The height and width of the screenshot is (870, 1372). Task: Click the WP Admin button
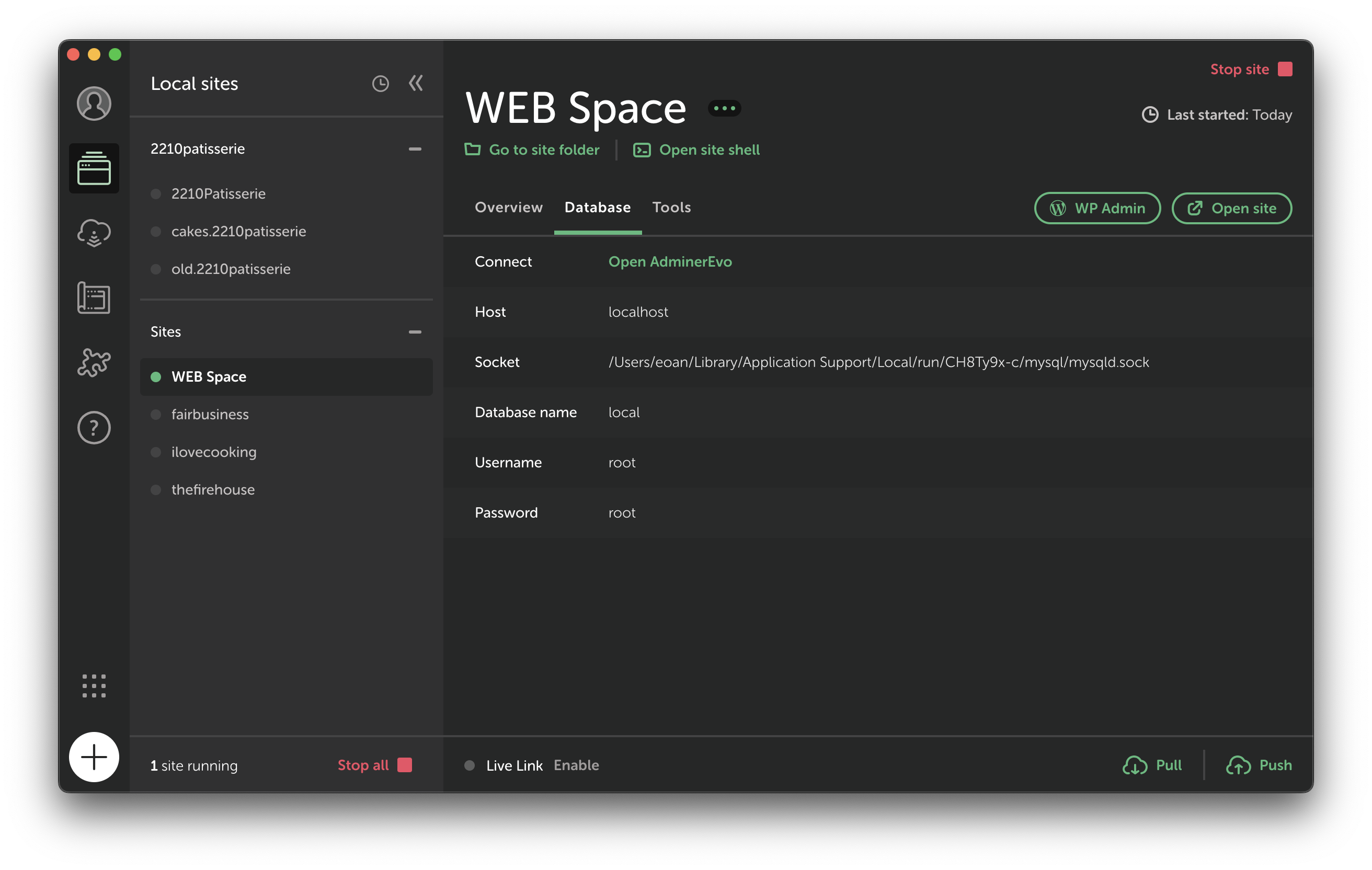(1097, 209)
